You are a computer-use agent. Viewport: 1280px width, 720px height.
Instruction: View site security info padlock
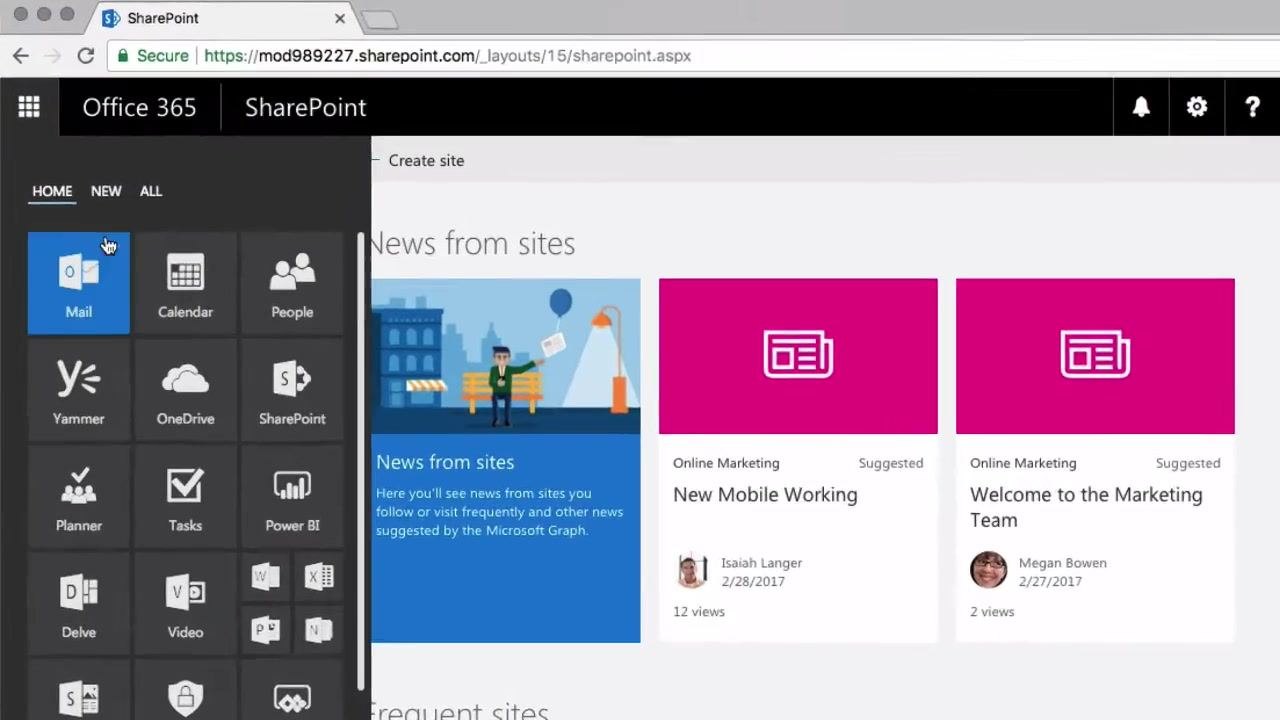pyautogui.click(x=123, y=56)
